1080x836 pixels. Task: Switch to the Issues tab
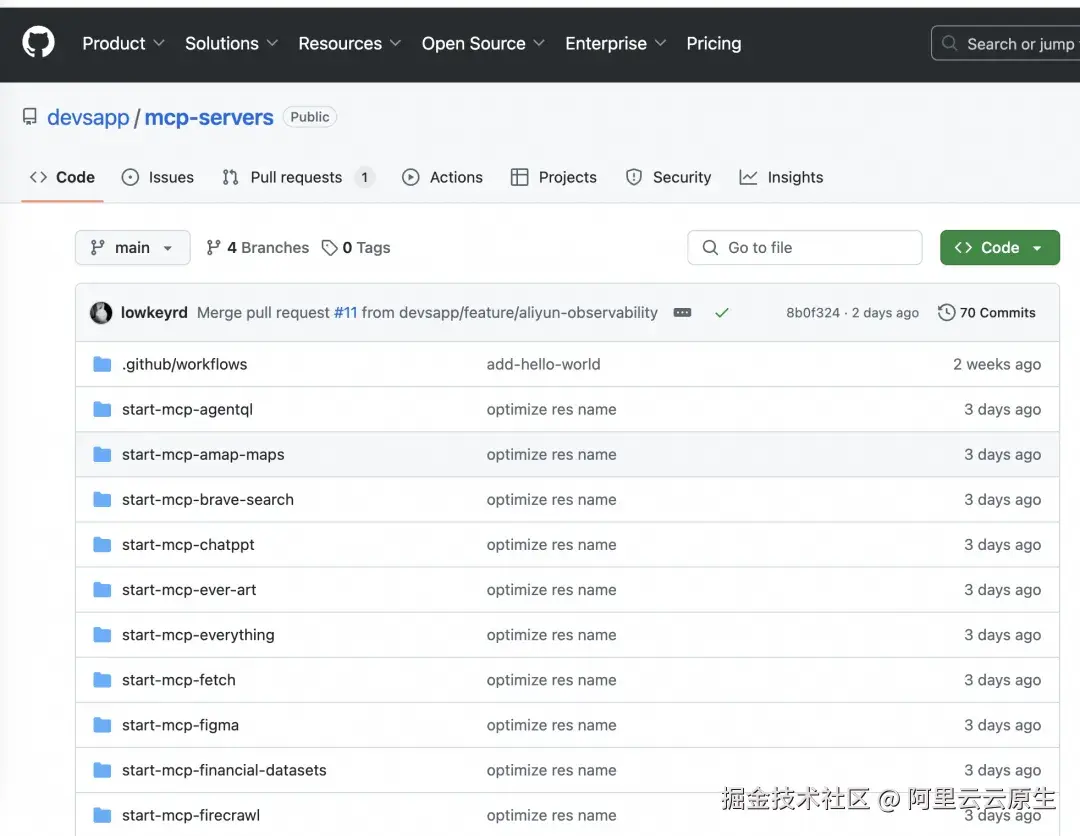(x=158, y=177)
